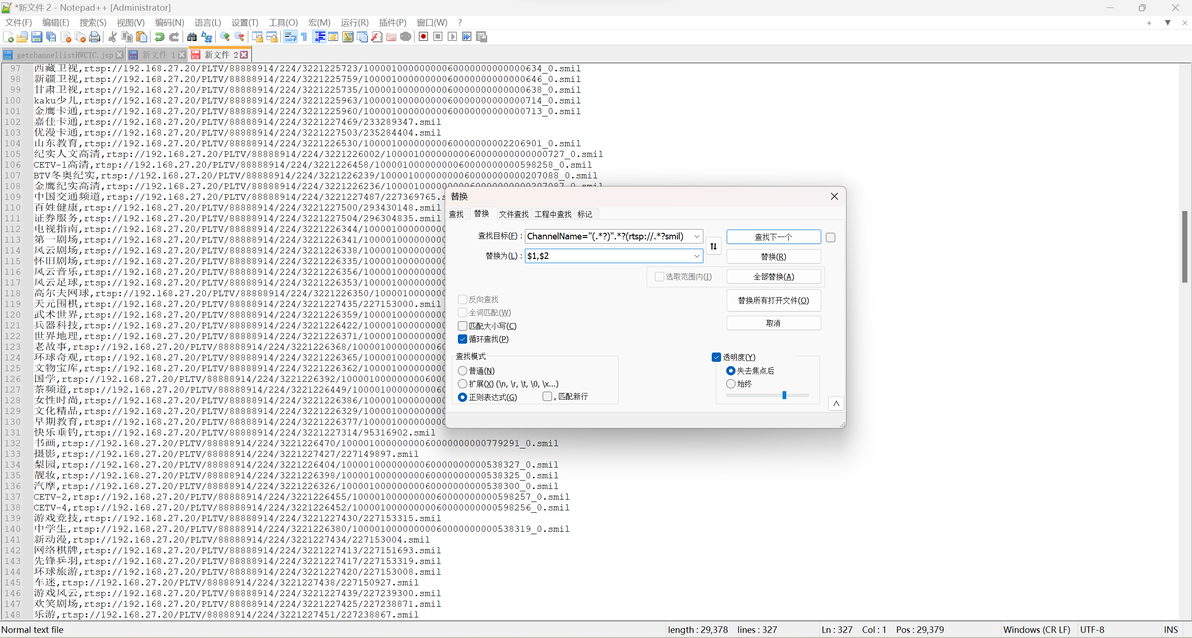
Task: Click the Close file toolbar icon
Action: [x=66, y=37]
